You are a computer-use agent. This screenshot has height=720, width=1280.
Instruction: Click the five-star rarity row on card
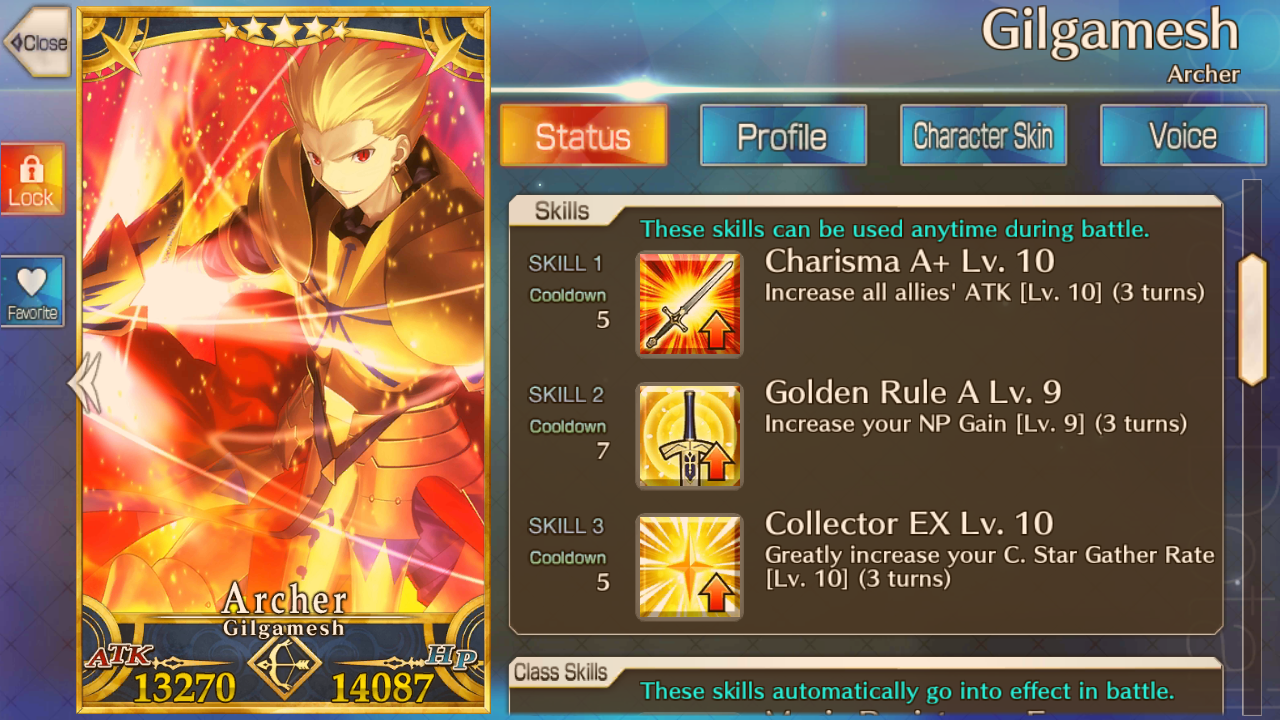click(x=285, y=30)
